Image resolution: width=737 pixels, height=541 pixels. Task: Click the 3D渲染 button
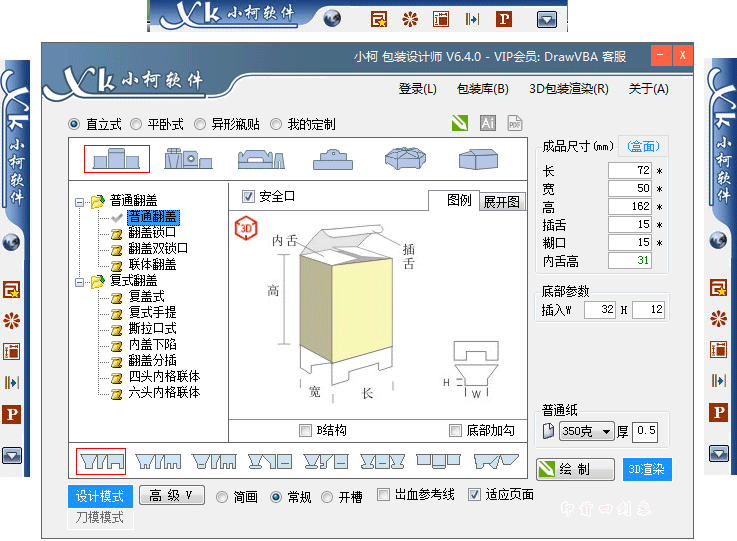click(x=648, y=469)
